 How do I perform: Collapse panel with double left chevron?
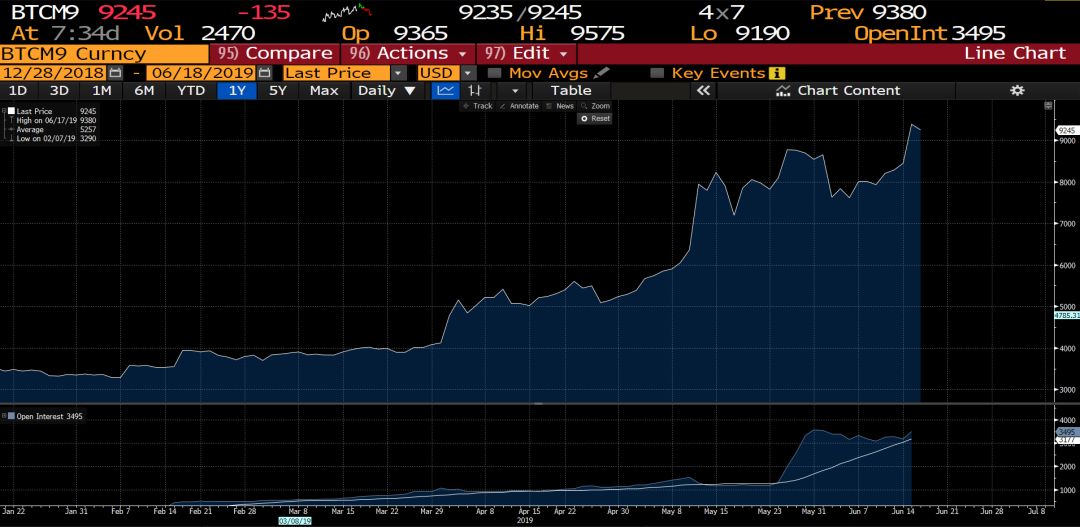703,90
